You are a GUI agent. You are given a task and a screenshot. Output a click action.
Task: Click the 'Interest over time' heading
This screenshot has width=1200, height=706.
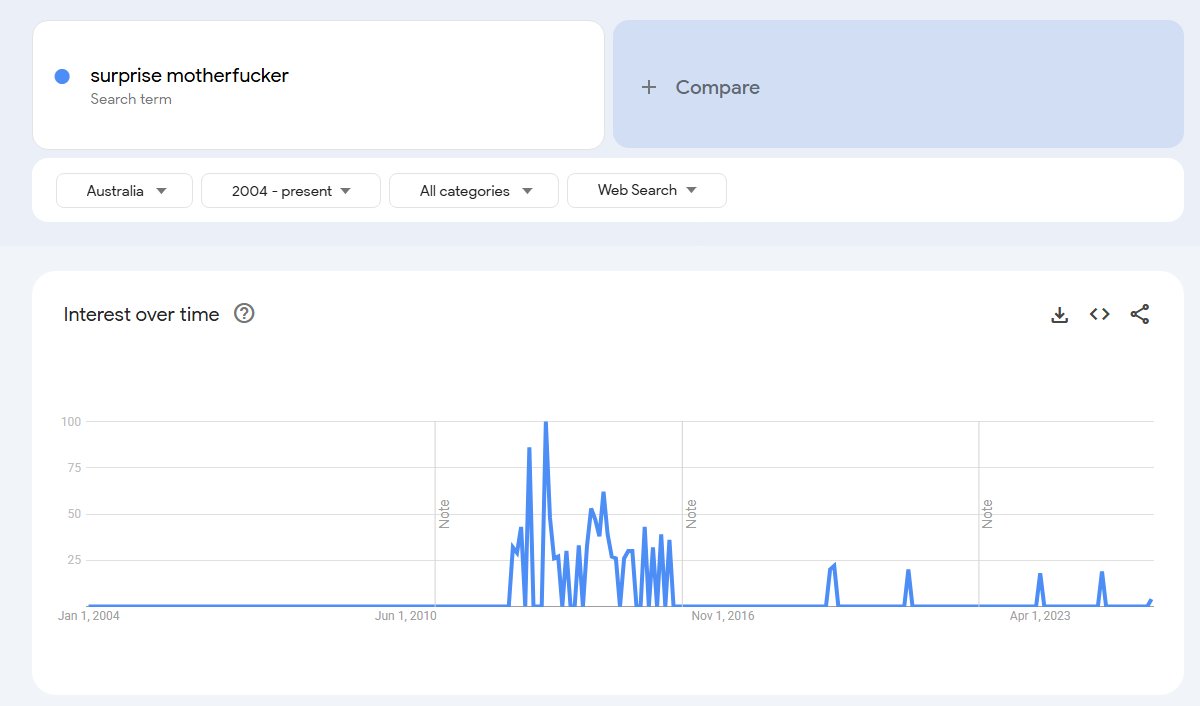coord(141,314)
